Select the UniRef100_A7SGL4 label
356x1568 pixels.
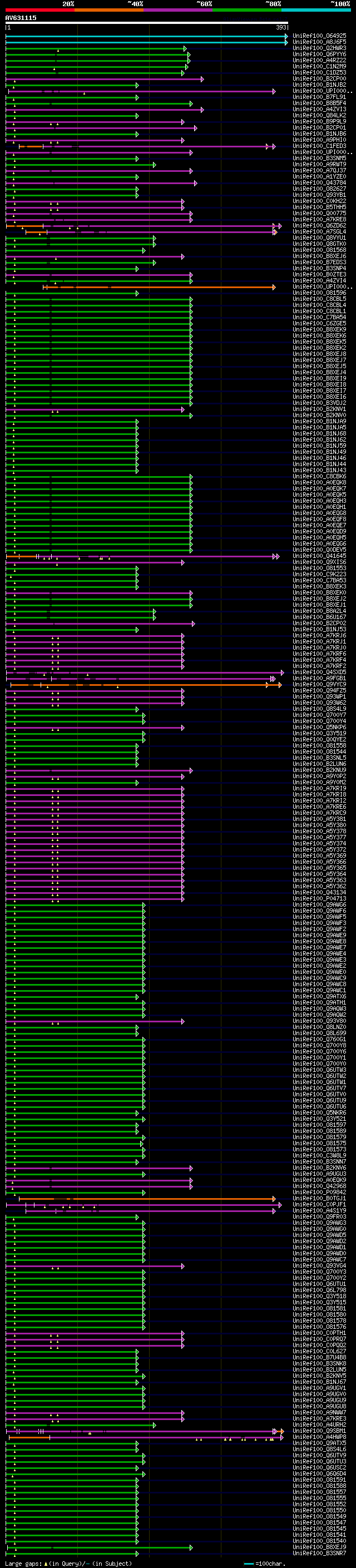click(x=319, y=231)
